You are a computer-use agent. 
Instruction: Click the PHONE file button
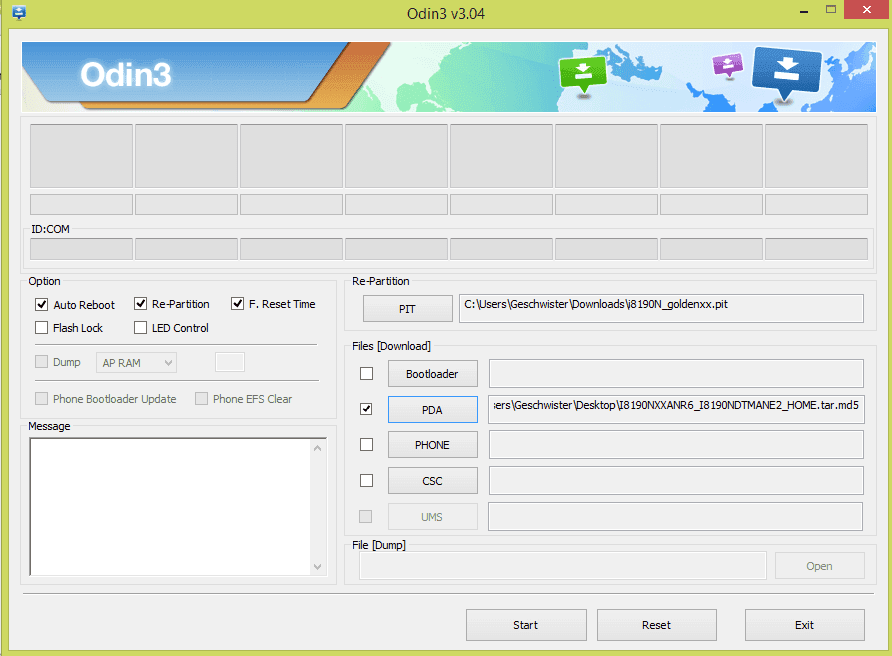[x=432, y=445]
